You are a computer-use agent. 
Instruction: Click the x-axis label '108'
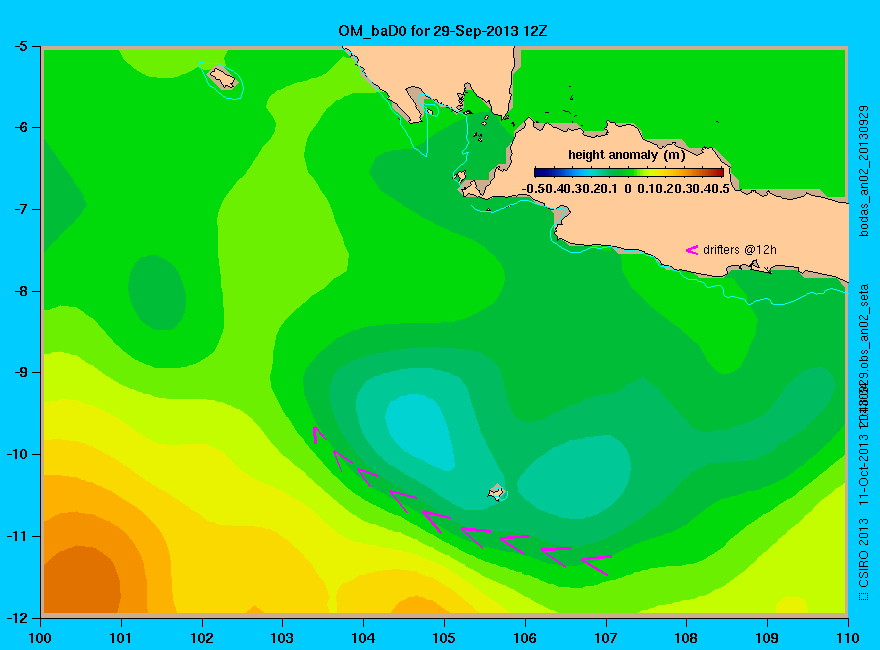(x=686, y=638)
